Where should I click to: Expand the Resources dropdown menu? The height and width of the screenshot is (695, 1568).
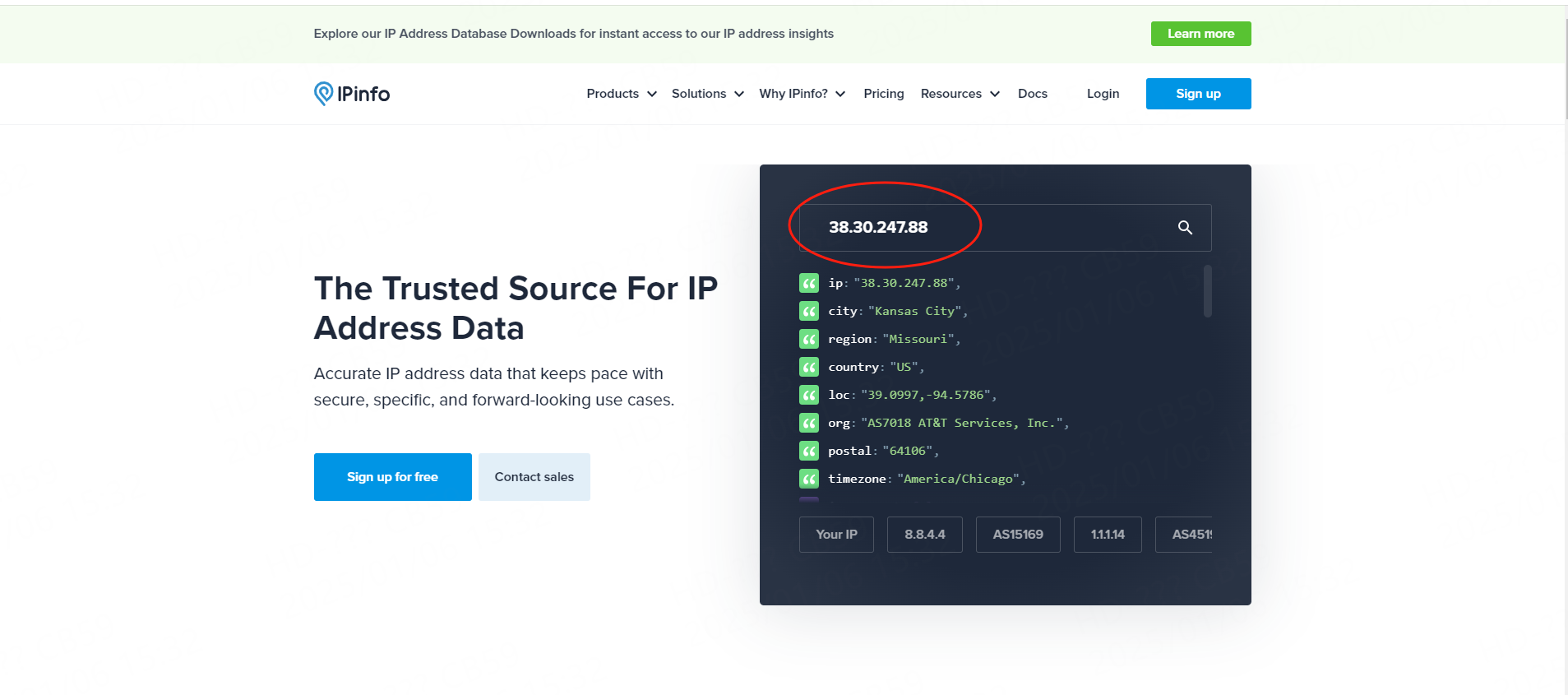[x=960, y=94]
